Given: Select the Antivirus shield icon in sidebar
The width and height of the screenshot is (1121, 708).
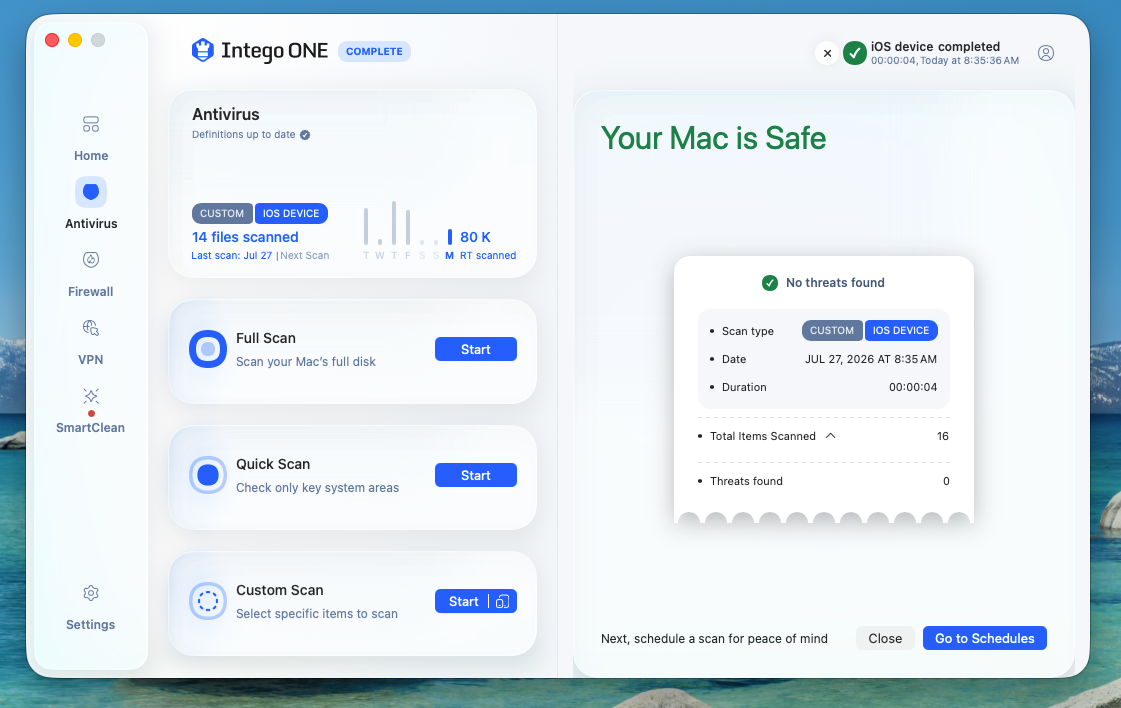Looking at the screenshot, I should tap(91, 192).
